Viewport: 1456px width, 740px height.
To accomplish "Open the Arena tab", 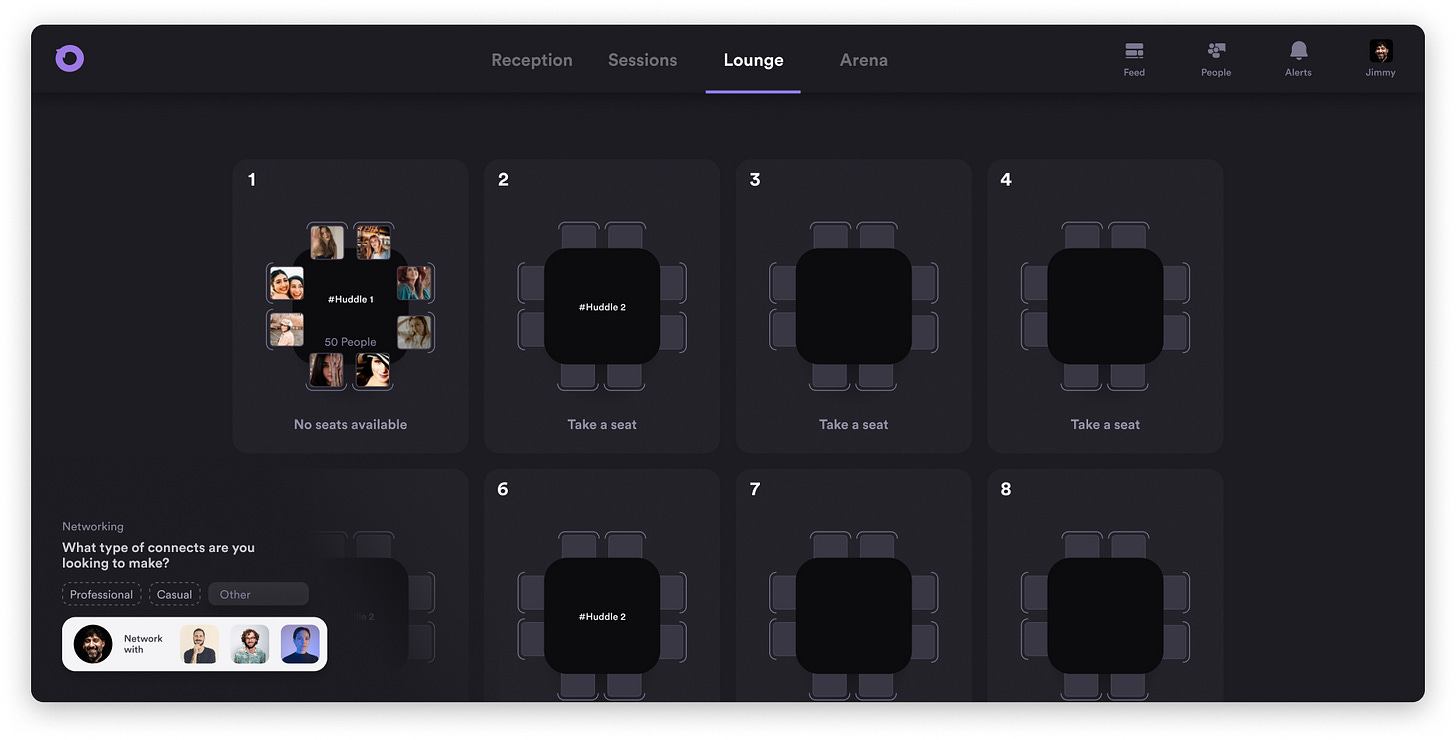I will 864,60.
